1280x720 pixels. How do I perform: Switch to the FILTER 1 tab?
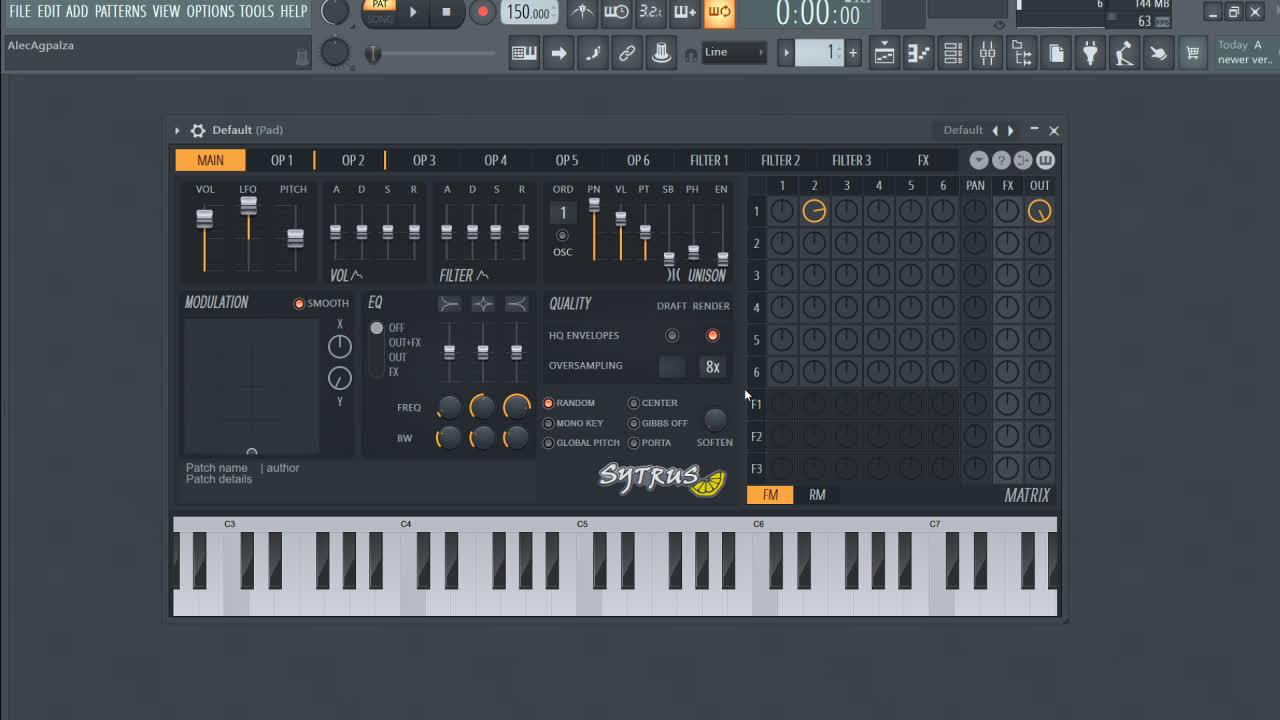[709, 160]
